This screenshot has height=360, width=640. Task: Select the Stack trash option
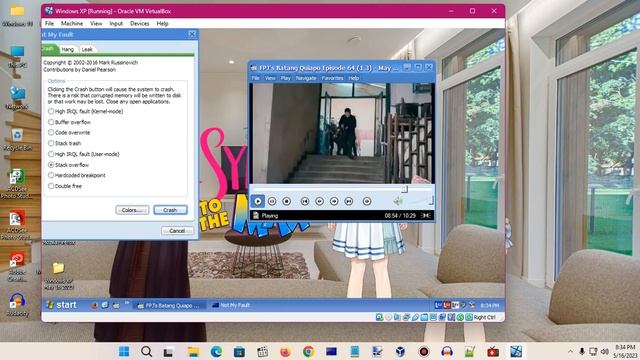(64, 143)
